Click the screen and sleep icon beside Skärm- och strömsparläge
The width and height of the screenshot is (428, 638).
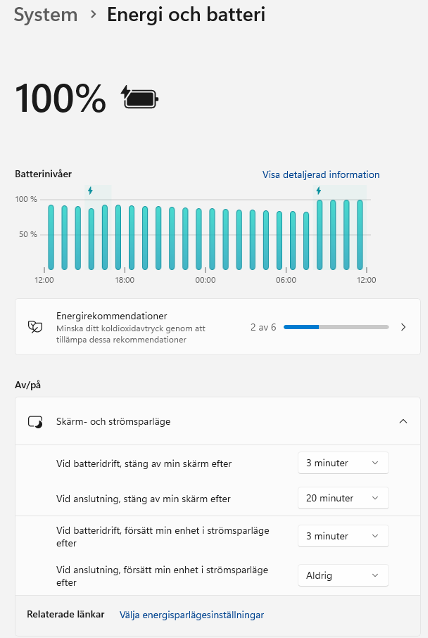coord(35,422)
